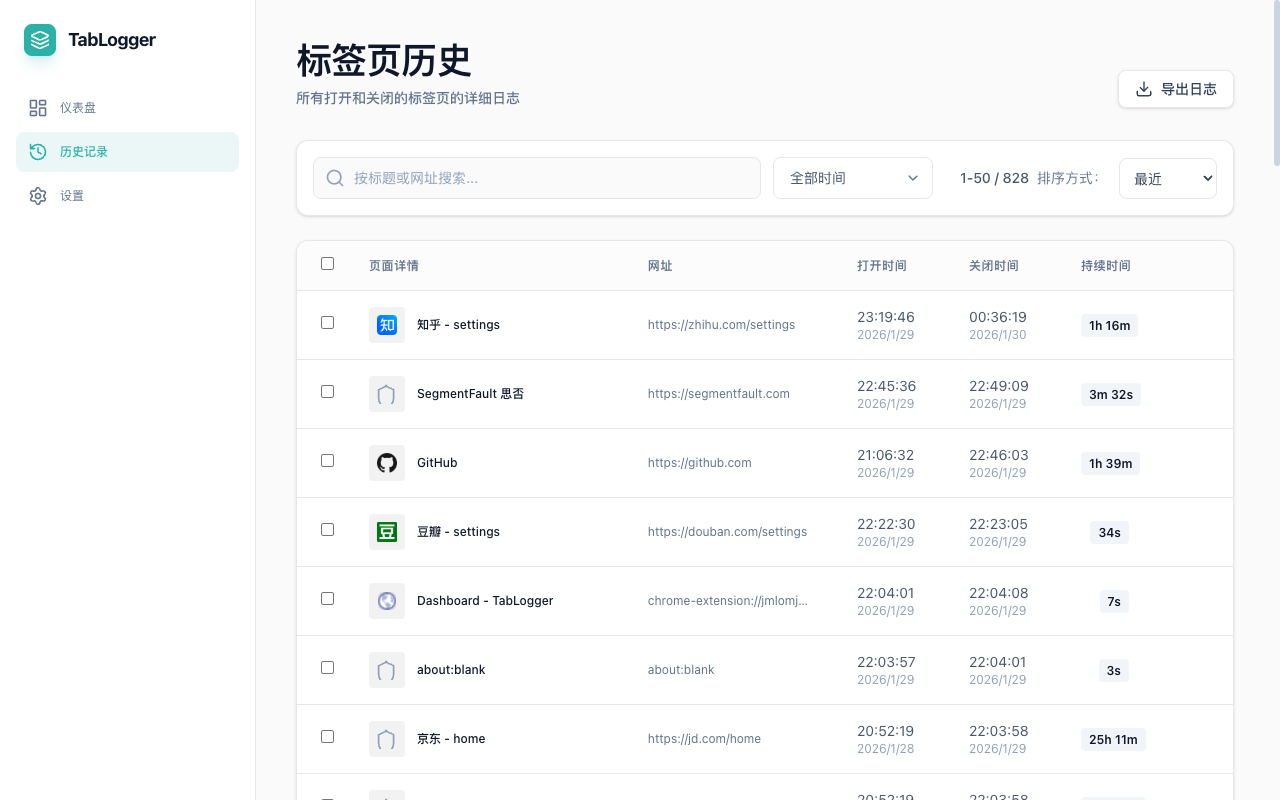Screen dimensions: 1280x800
Task: Open the 最近 sort order dropdown
Action: tap(1167, 177)
